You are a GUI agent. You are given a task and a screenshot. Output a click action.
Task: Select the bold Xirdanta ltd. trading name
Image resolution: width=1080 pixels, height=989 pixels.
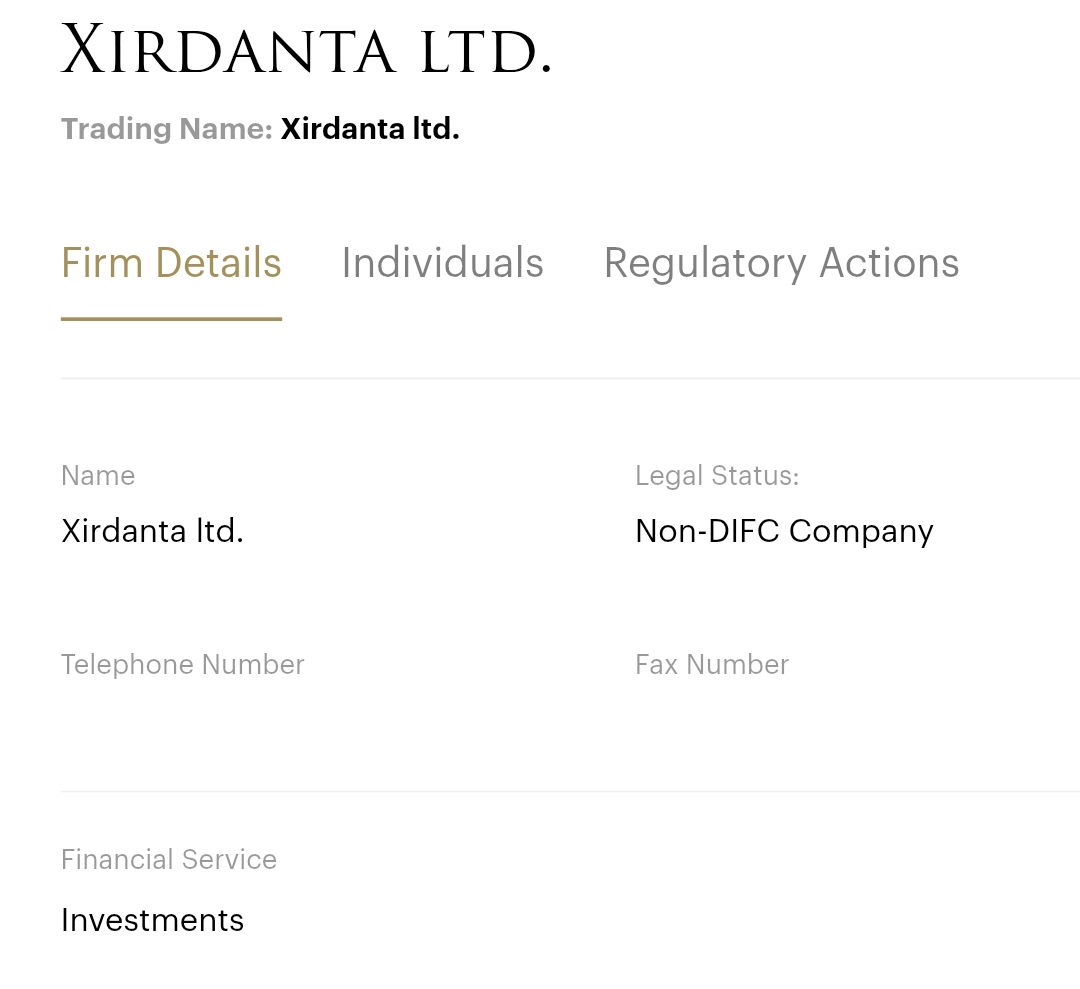coord(370,129)
